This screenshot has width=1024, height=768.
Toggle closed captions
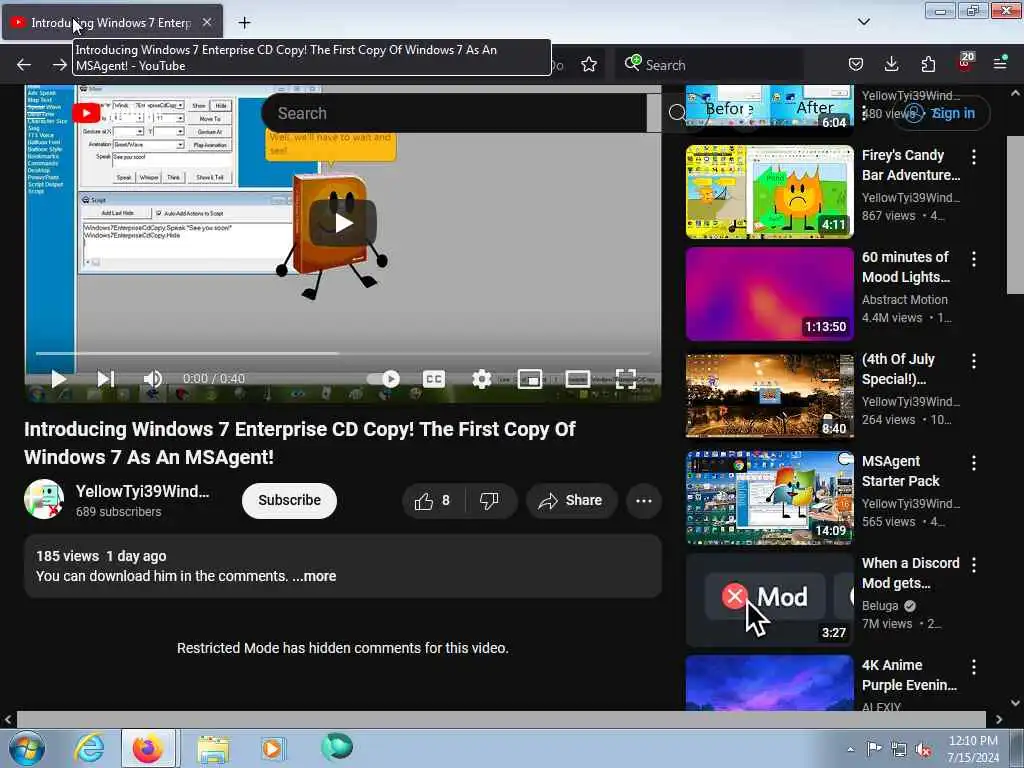tap(434, 379)
